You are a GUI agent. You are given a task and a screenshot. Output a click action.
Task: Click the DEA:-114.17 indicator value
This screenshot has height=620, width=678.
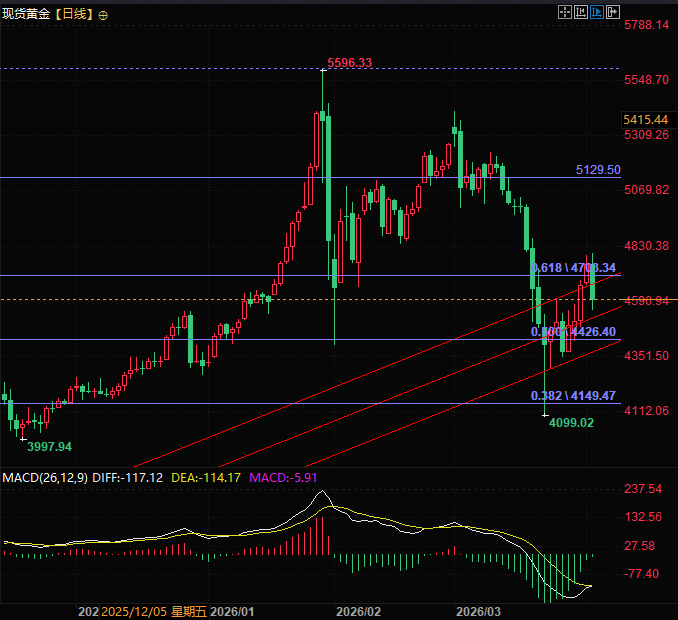(206, 478)
